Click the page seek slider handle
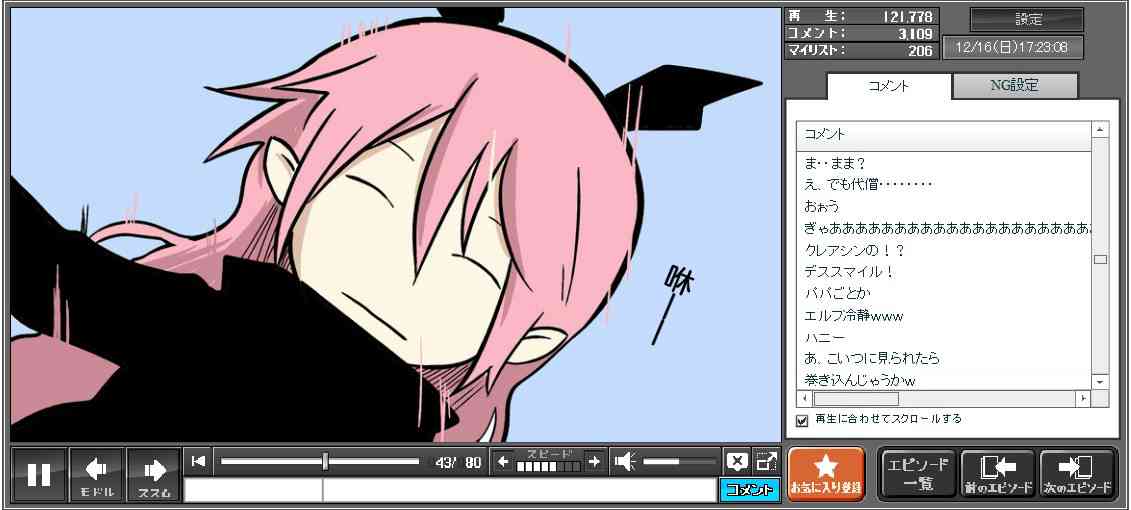Image resolution: width=1131 pixels, height=510 pixels. [x=325, y=461]
